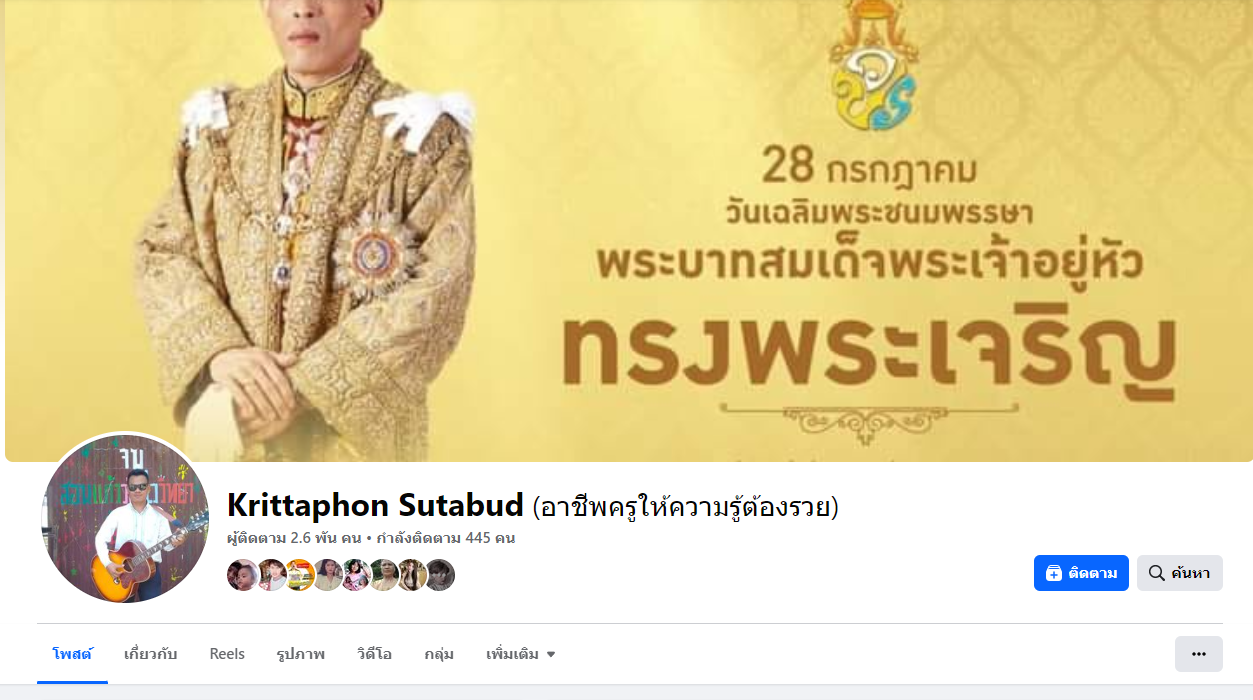Image resolution: width=1253 pixels, height=700 pixels.
Task: Open the ค้นหา search button
Action: [1179, 573]
